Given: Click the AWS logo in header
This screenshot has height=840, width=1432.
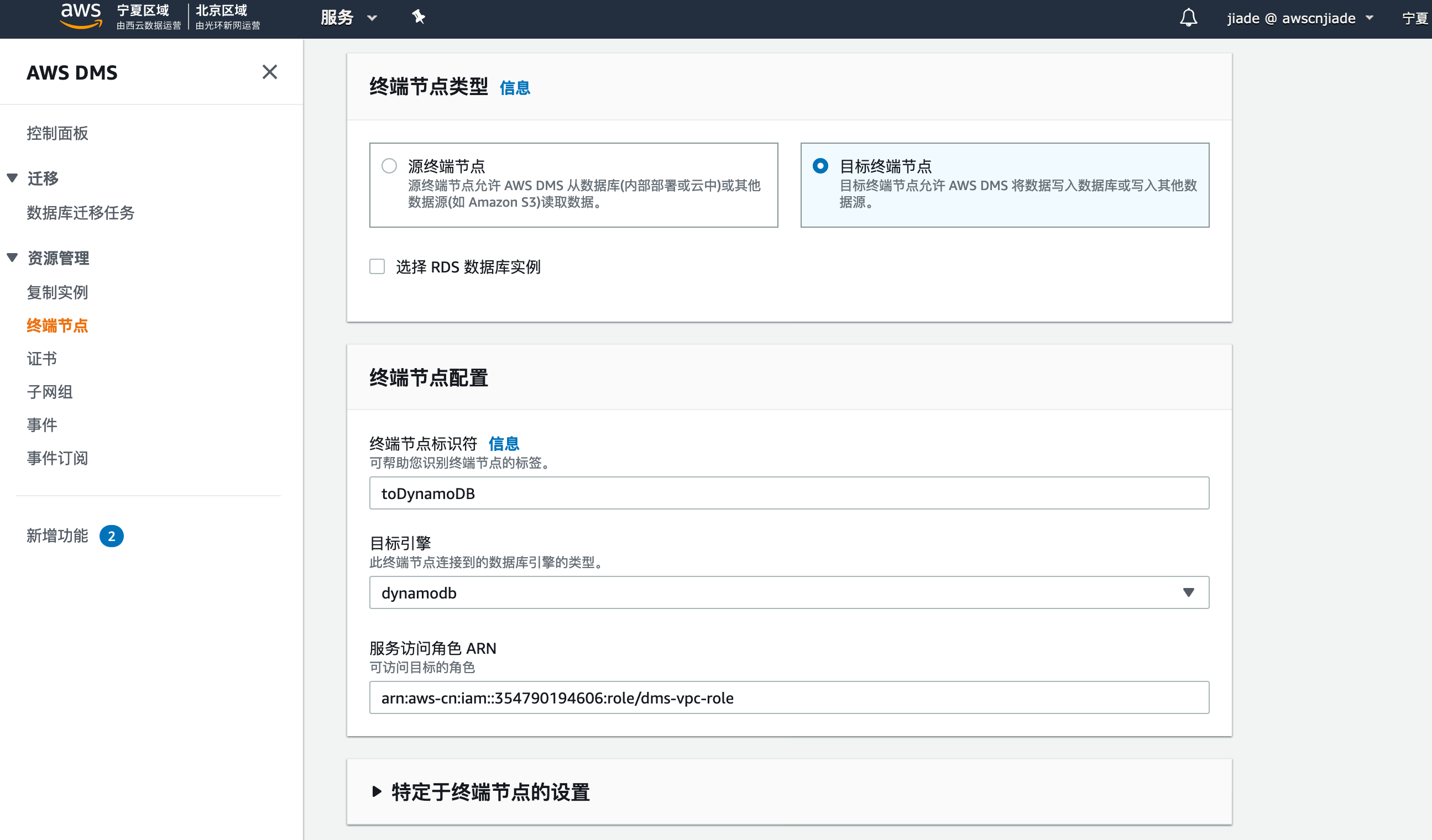Looking at the screenshot, I should pos(81,16).
